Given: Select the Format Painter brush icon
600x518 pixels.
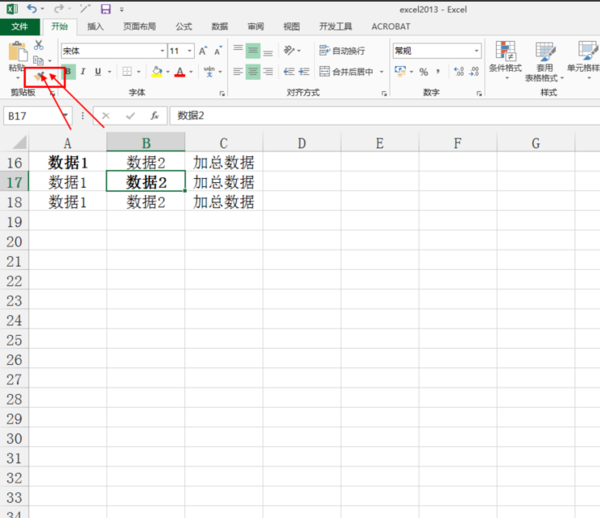Looking at the screenshot, I should pos(40,76).
